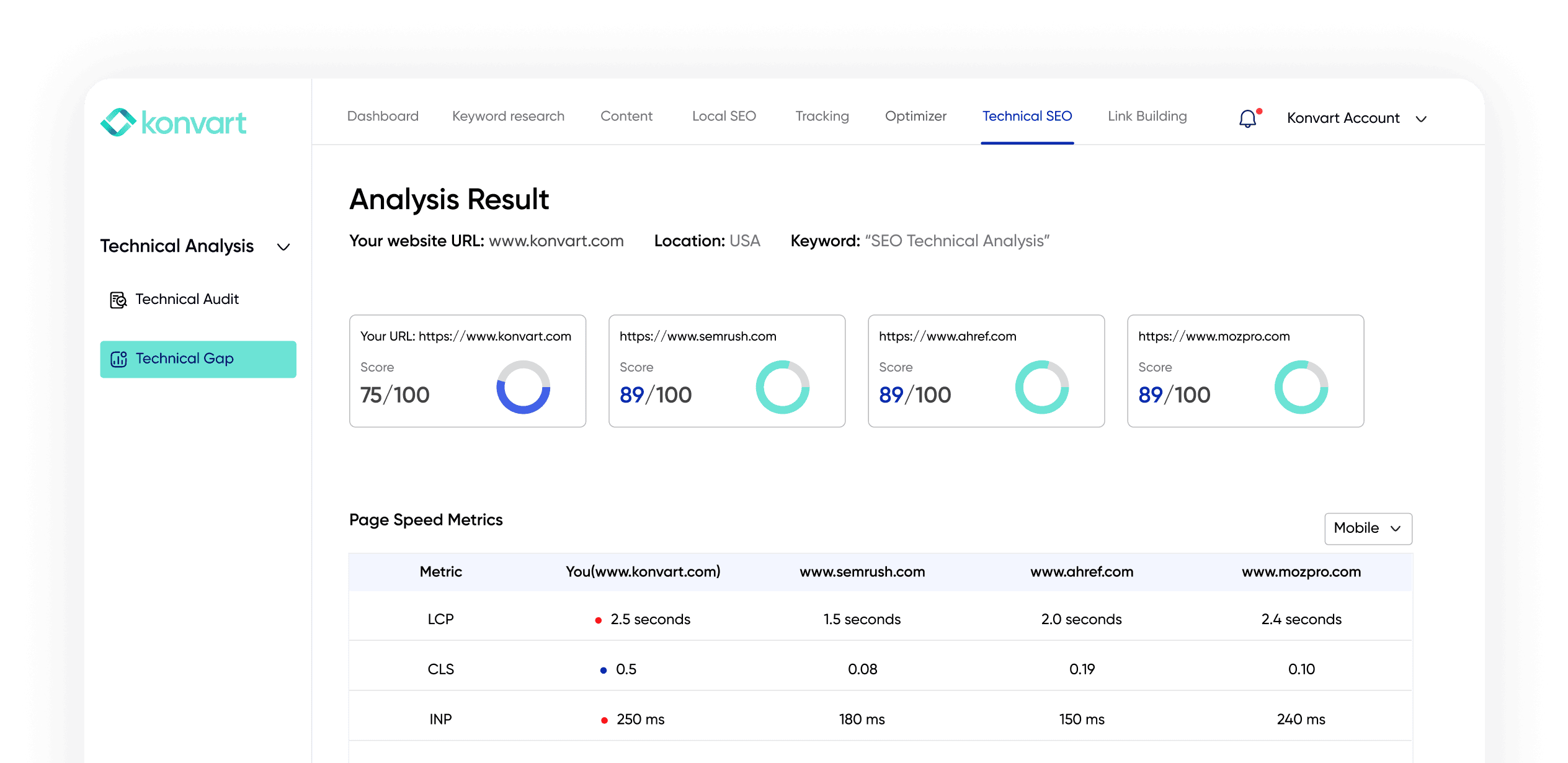The image size is (1568, 763).
Task: Select the Technical Gap sidebar icon
Action: (x=118, y=359)
